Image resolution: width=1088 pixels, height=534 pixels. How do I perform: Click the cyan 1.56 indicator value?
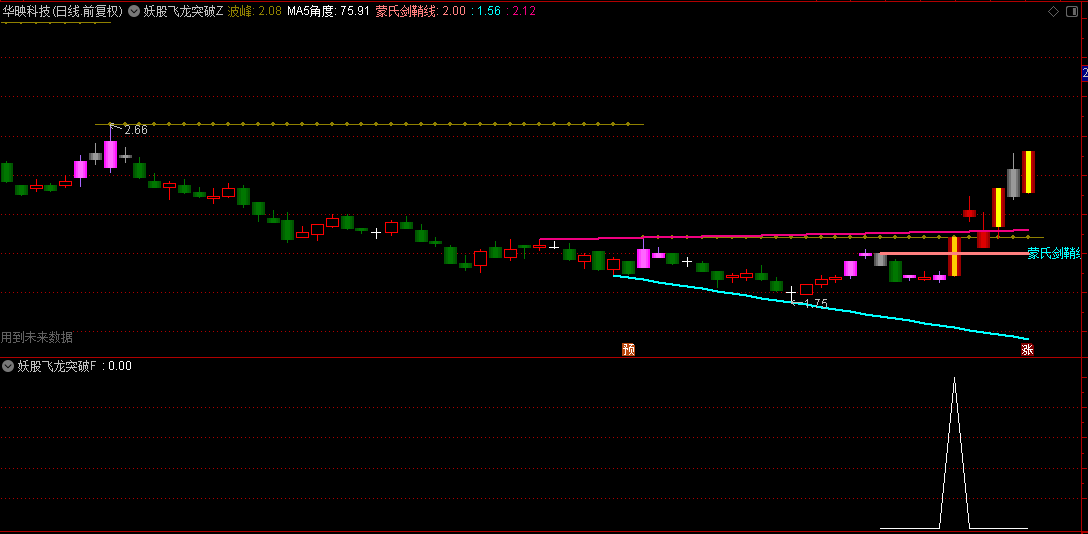(x=487, y=12)
